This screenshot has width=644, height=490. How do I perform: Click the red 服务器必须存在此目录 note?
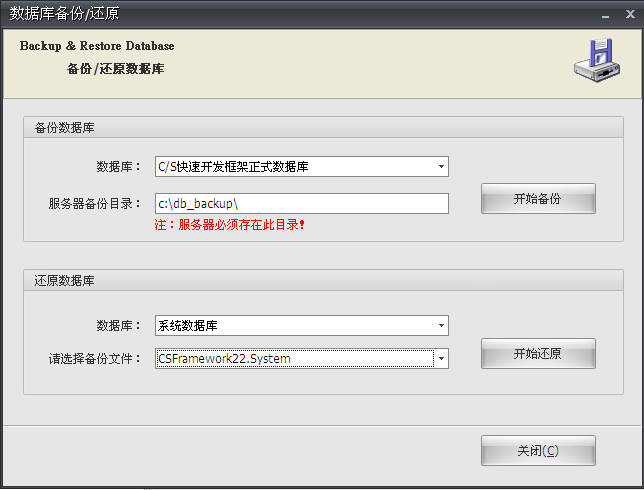click(229, 225)
